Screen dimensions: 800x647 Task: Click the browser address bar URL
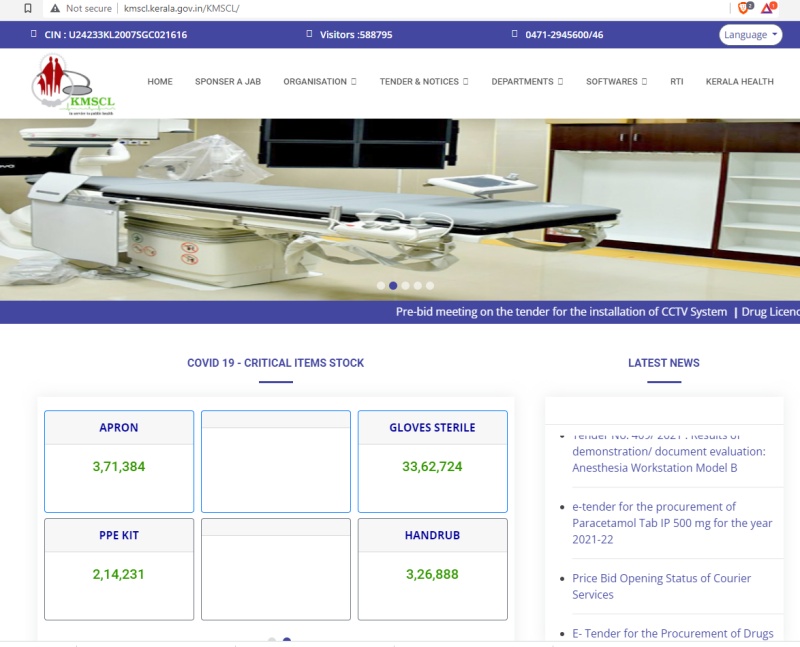181,8
